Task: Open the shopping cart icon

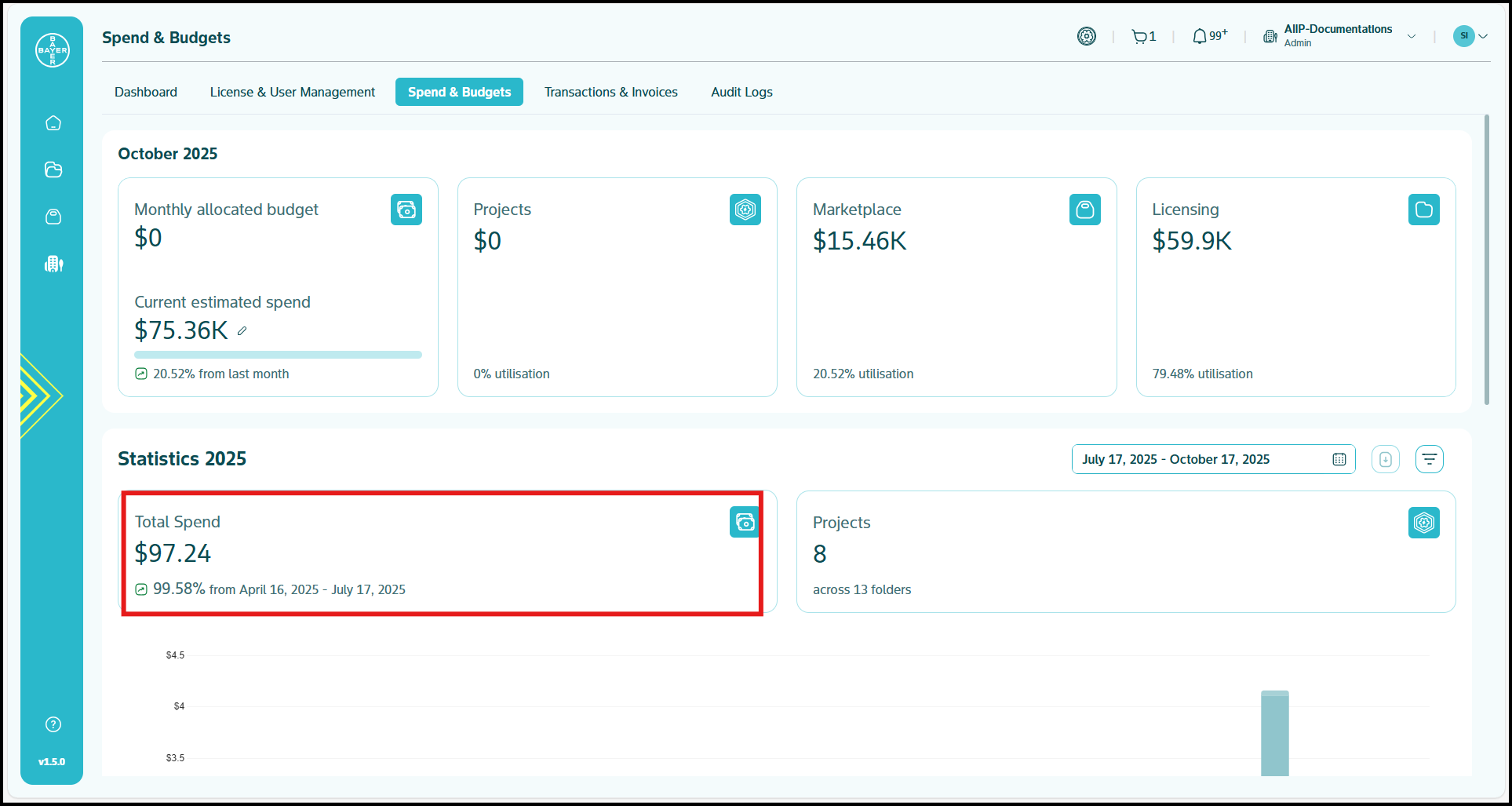Action: pos(1139,36)
